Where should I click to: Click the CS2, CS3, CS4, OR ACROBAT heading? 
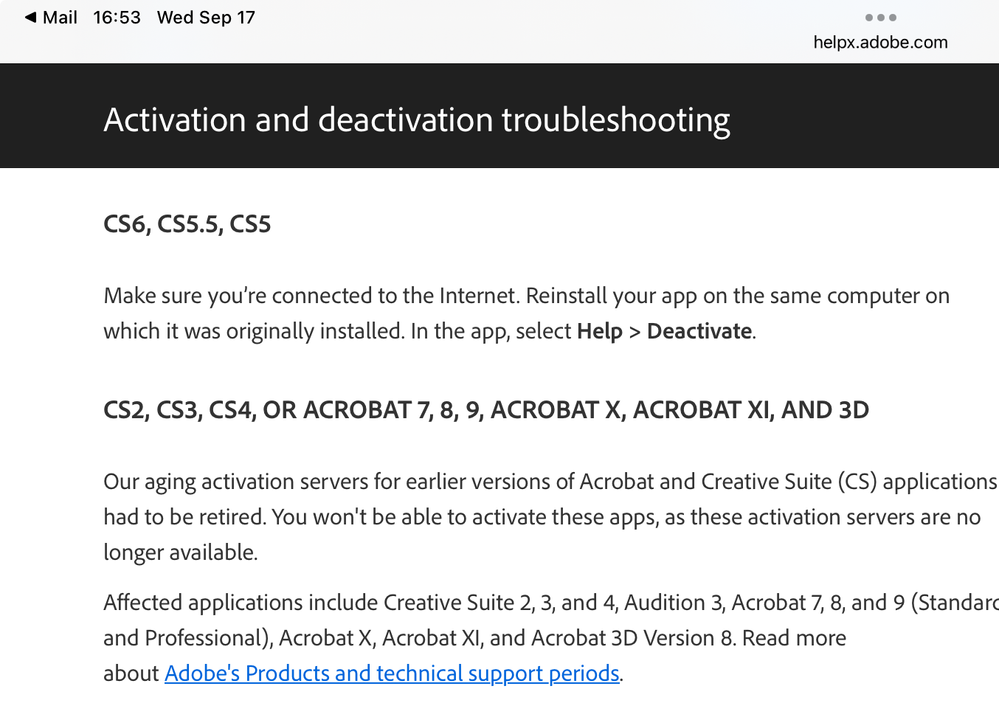[x=486, y=410]
